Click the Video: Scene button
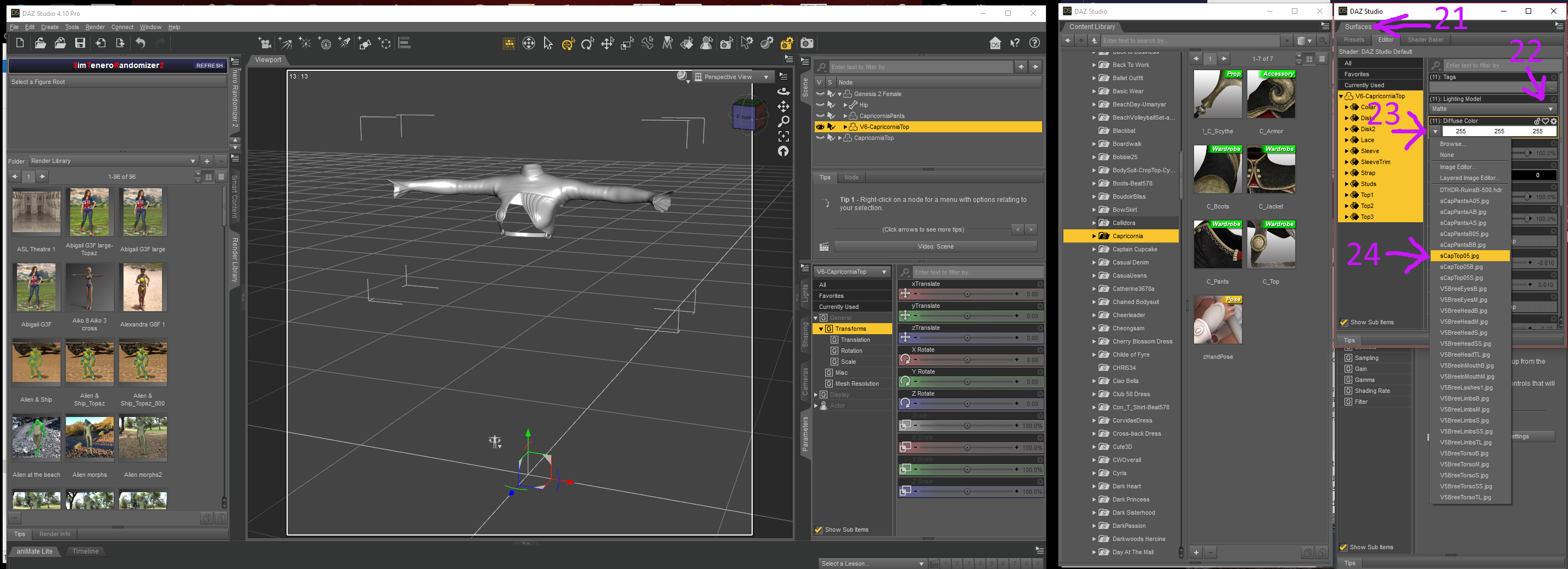 point(935,247)
